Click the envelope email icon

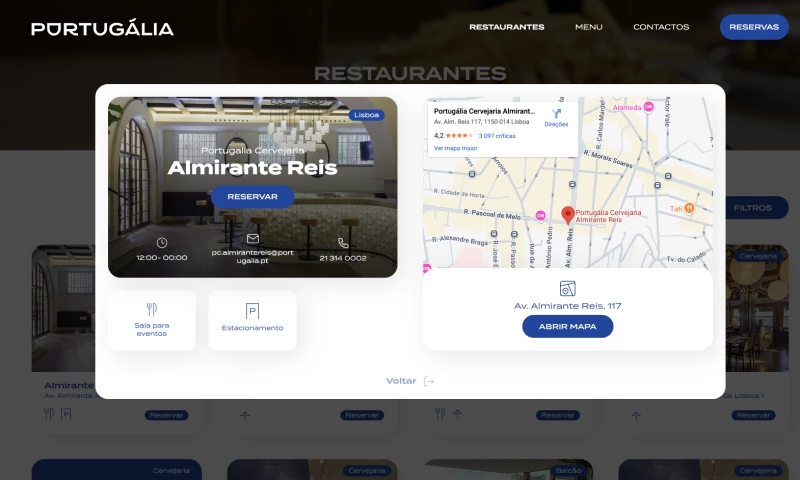coord(253,238)
